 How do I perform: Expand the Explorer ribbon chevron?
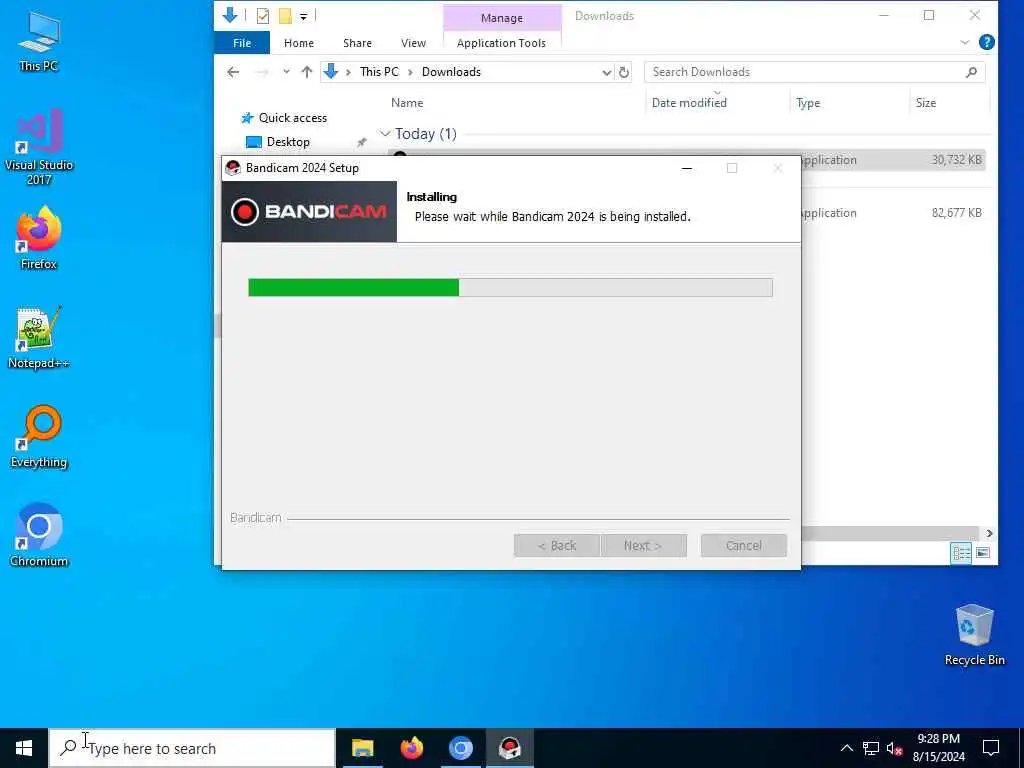[965, 42]
